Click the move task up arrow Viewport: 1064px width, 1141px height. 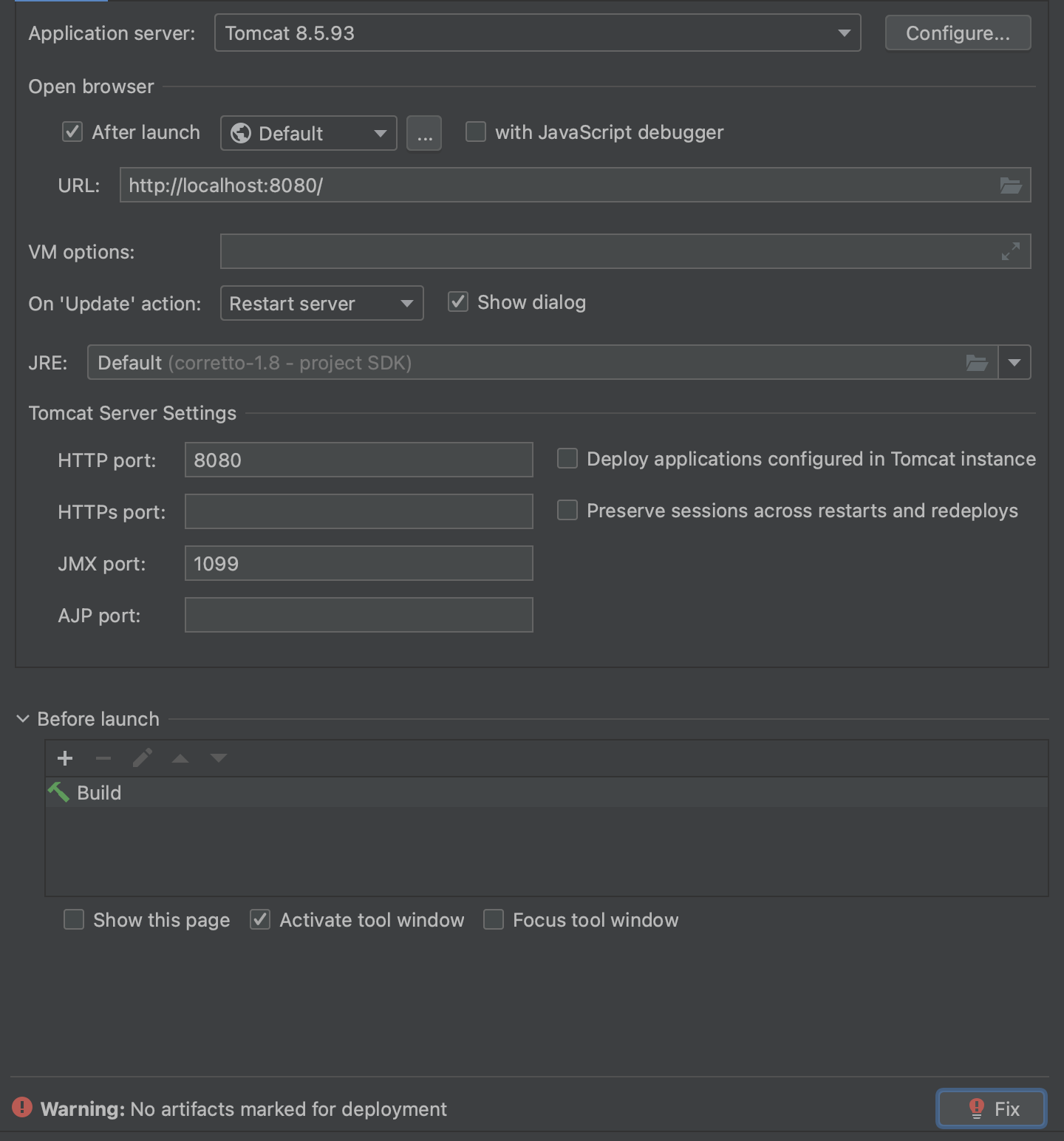180,758
